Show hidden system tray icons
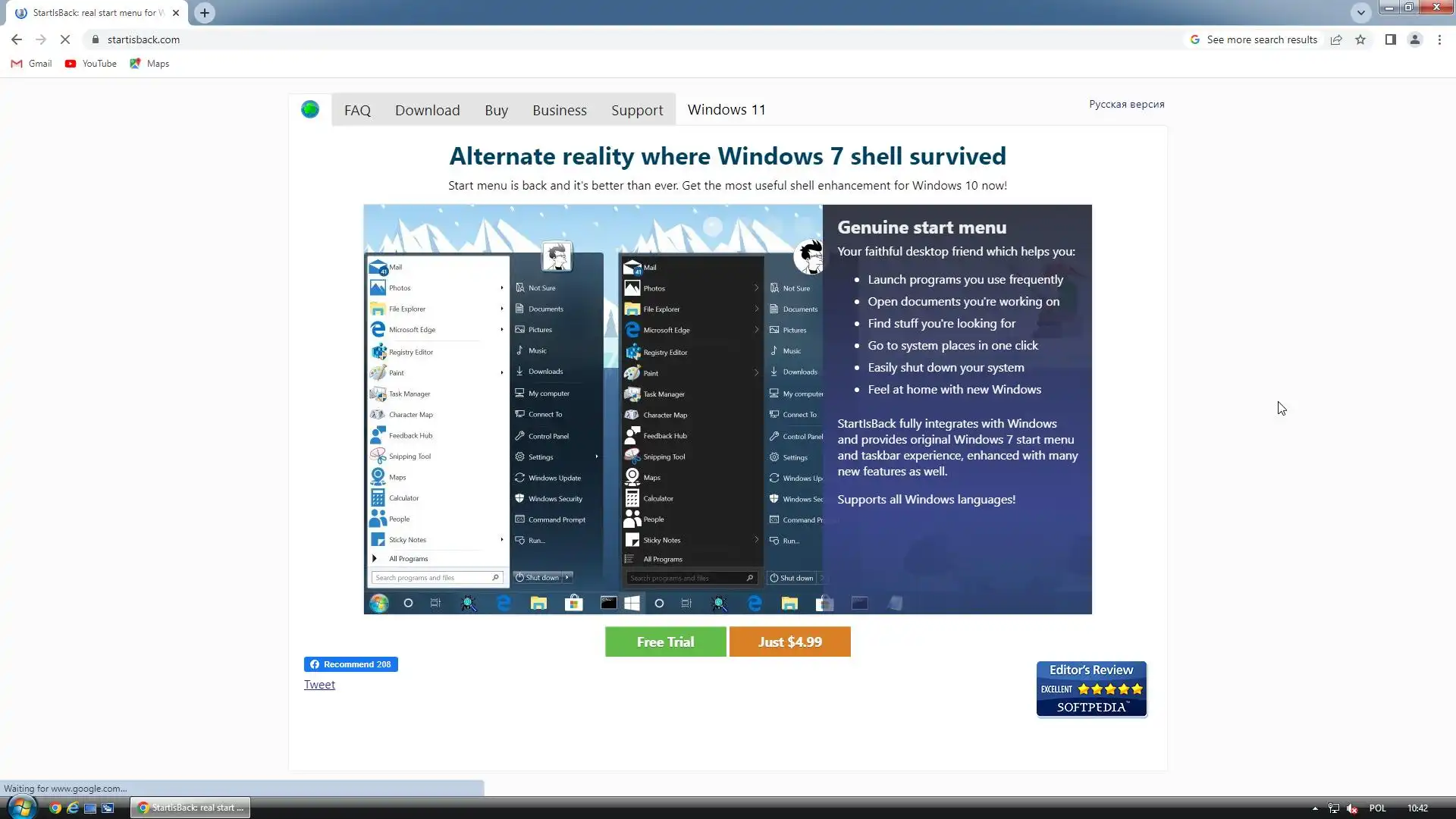Viewport: 1456px width, 819px height. click(x=1315, y=808)
